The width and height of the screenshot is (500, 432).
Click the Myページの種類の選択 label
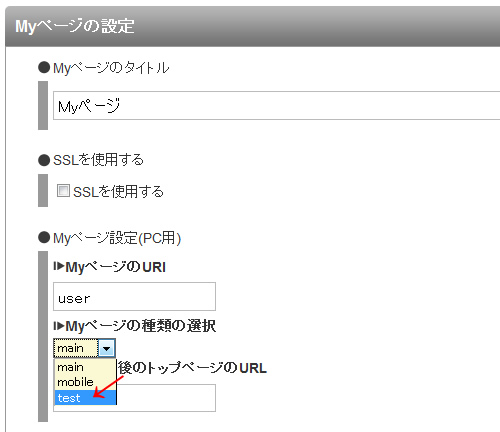(x=140, y=326)
